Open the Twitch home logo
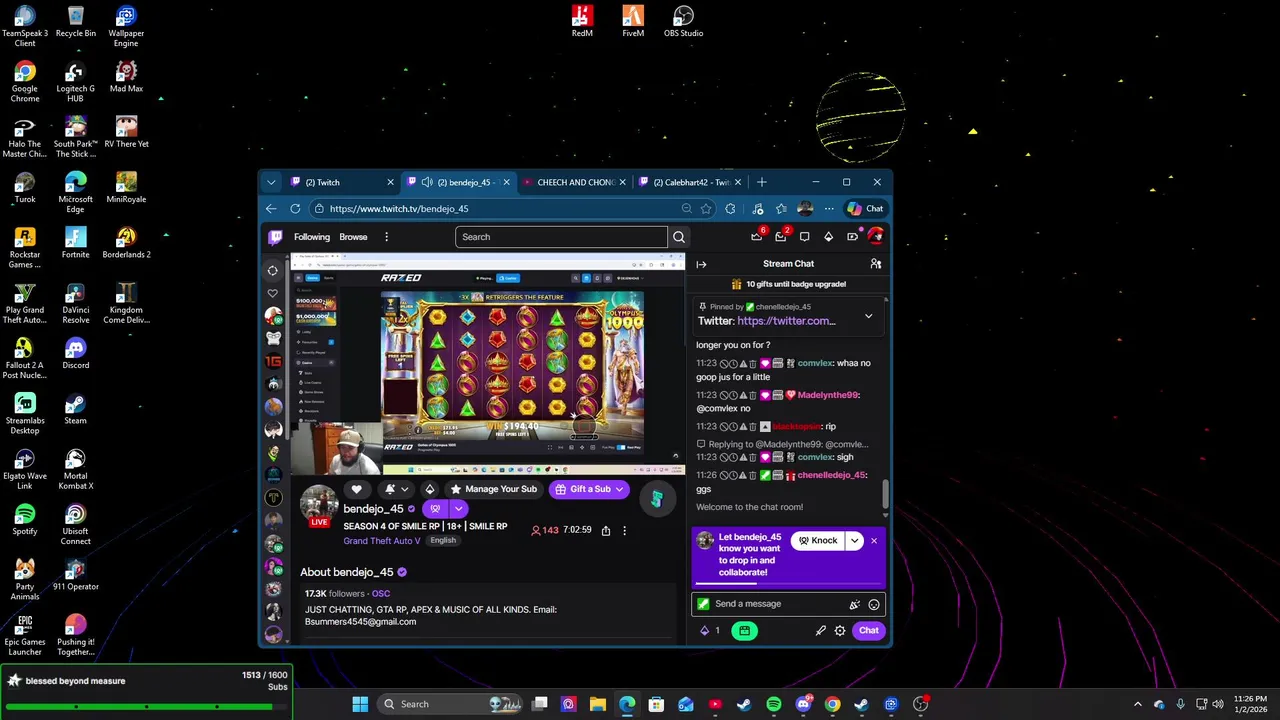Screen dimensions: 1280x720 275,237
